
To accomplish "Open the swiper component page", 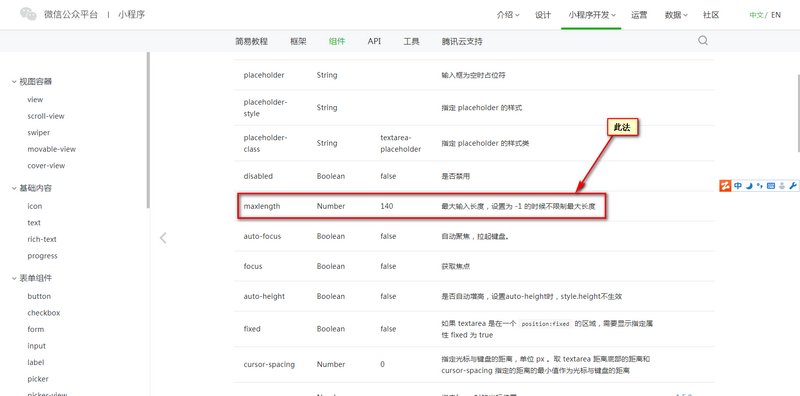I will click(x=39, y=133).
